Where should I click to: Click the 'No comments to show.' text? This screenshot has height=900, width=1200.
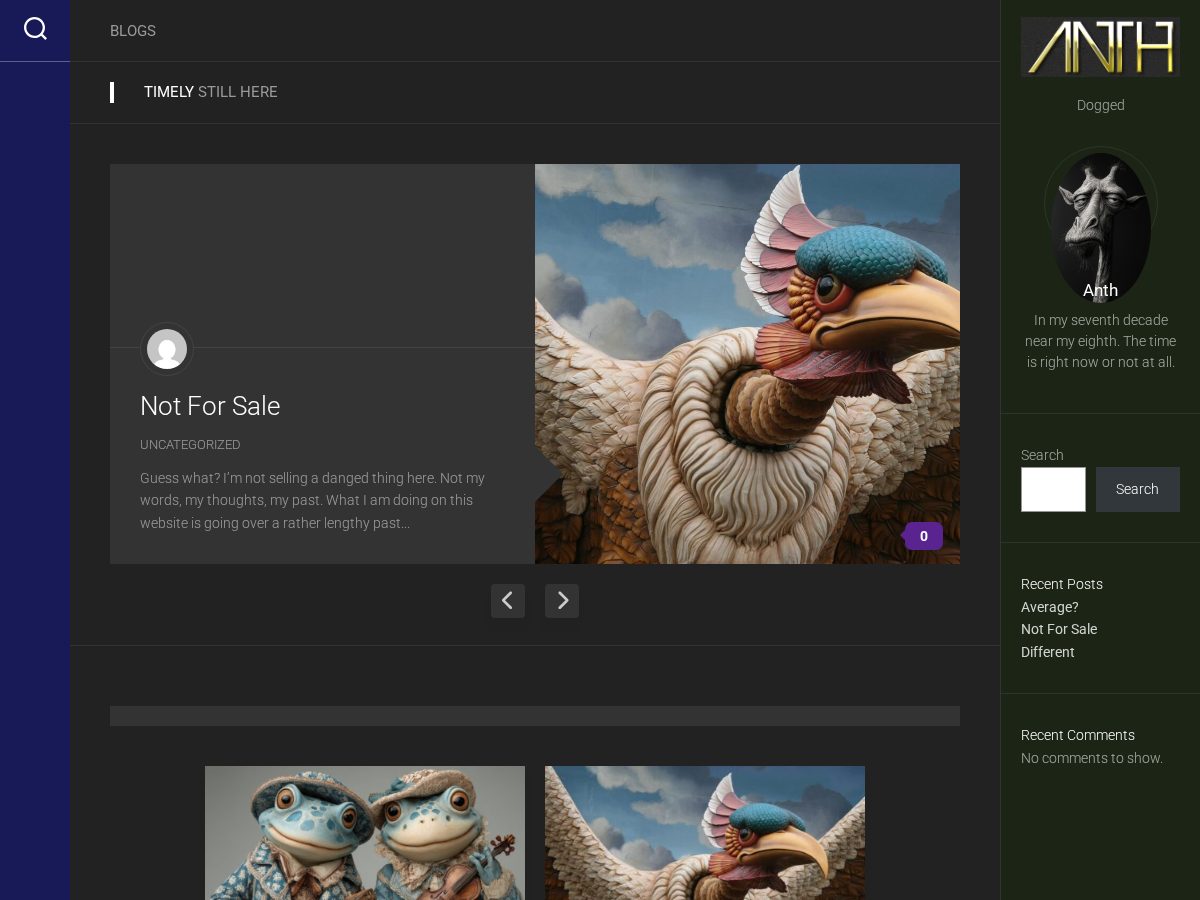click(x=1092, y=758)
